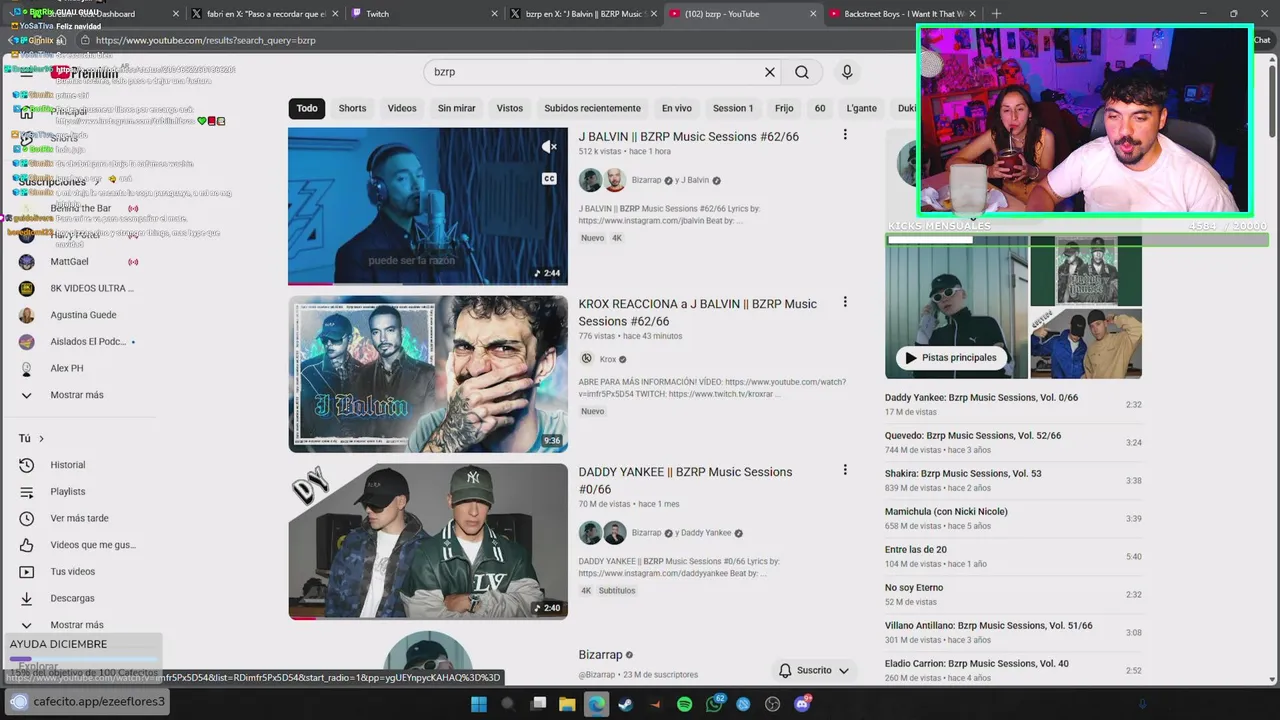Image resolution: width=1280 pixels, height=720 pixels.
Task: Open the Krox channel link
Action: click(608, 359)
